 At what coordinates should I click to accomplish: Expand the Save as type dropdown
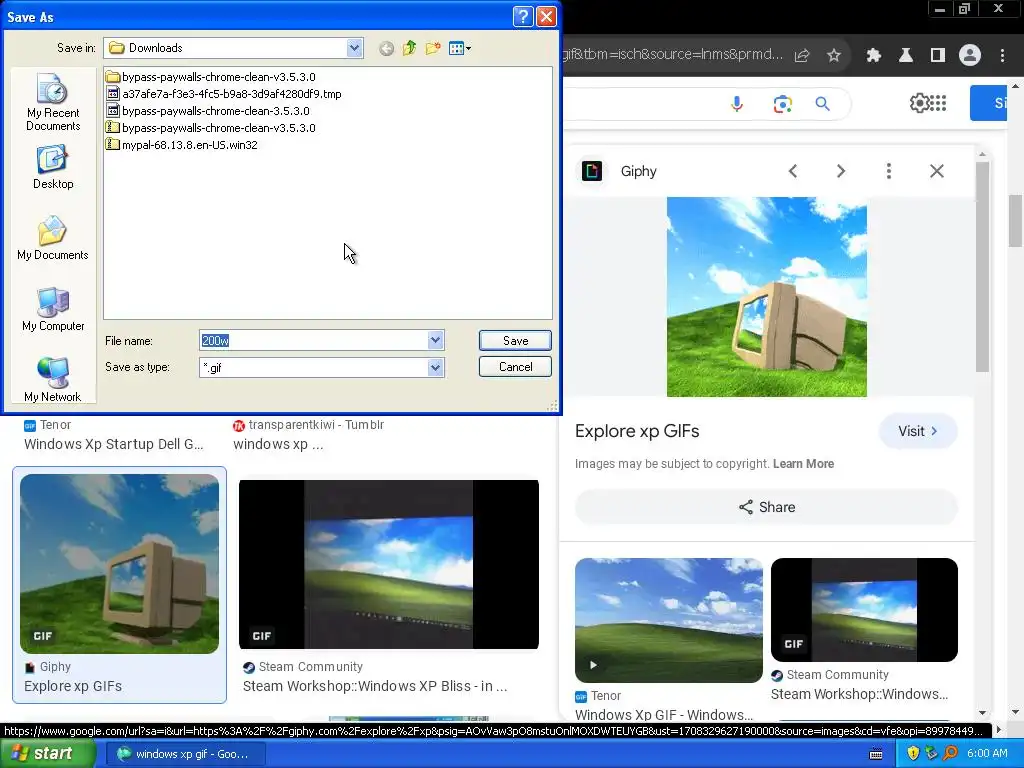[436, 368]
